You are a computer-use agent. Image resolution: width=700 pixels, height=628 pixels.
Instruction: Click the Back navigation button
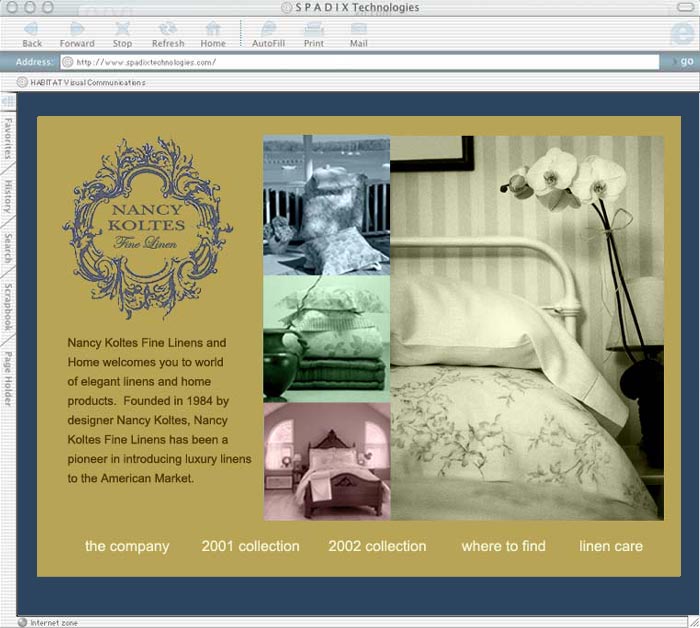coord(32,33)
